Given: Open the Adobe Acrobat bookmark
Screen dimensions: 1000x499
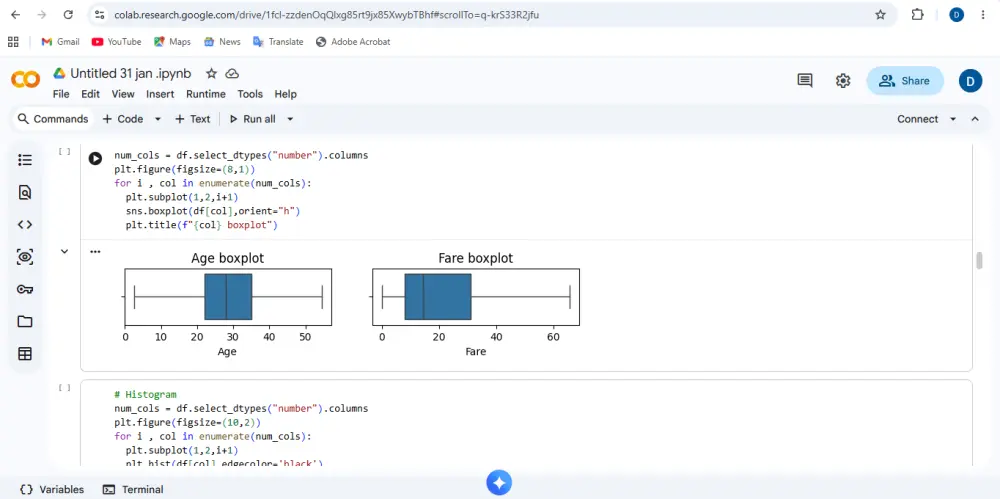Looking at the screenshot, I should pos(353,41).
